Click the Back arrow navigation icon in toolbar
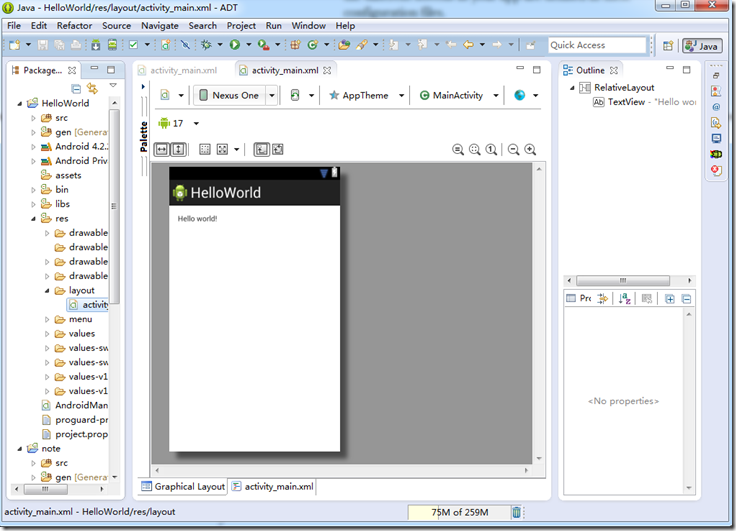736x531 pixels. (x=468, y=45)
